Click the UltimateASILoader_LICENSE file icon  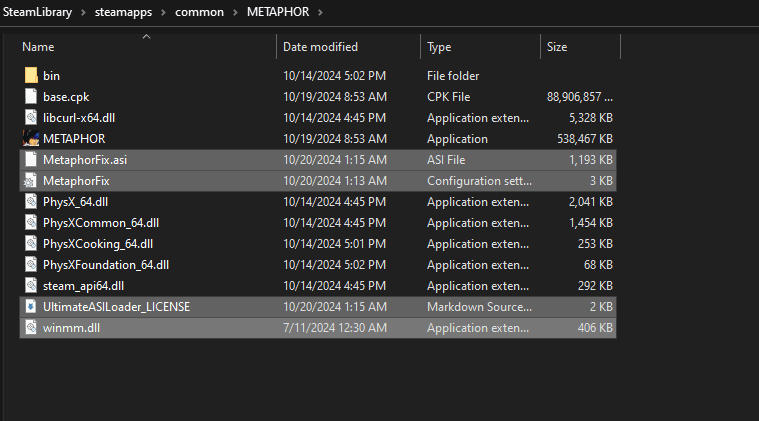click(x=30, y=306)
